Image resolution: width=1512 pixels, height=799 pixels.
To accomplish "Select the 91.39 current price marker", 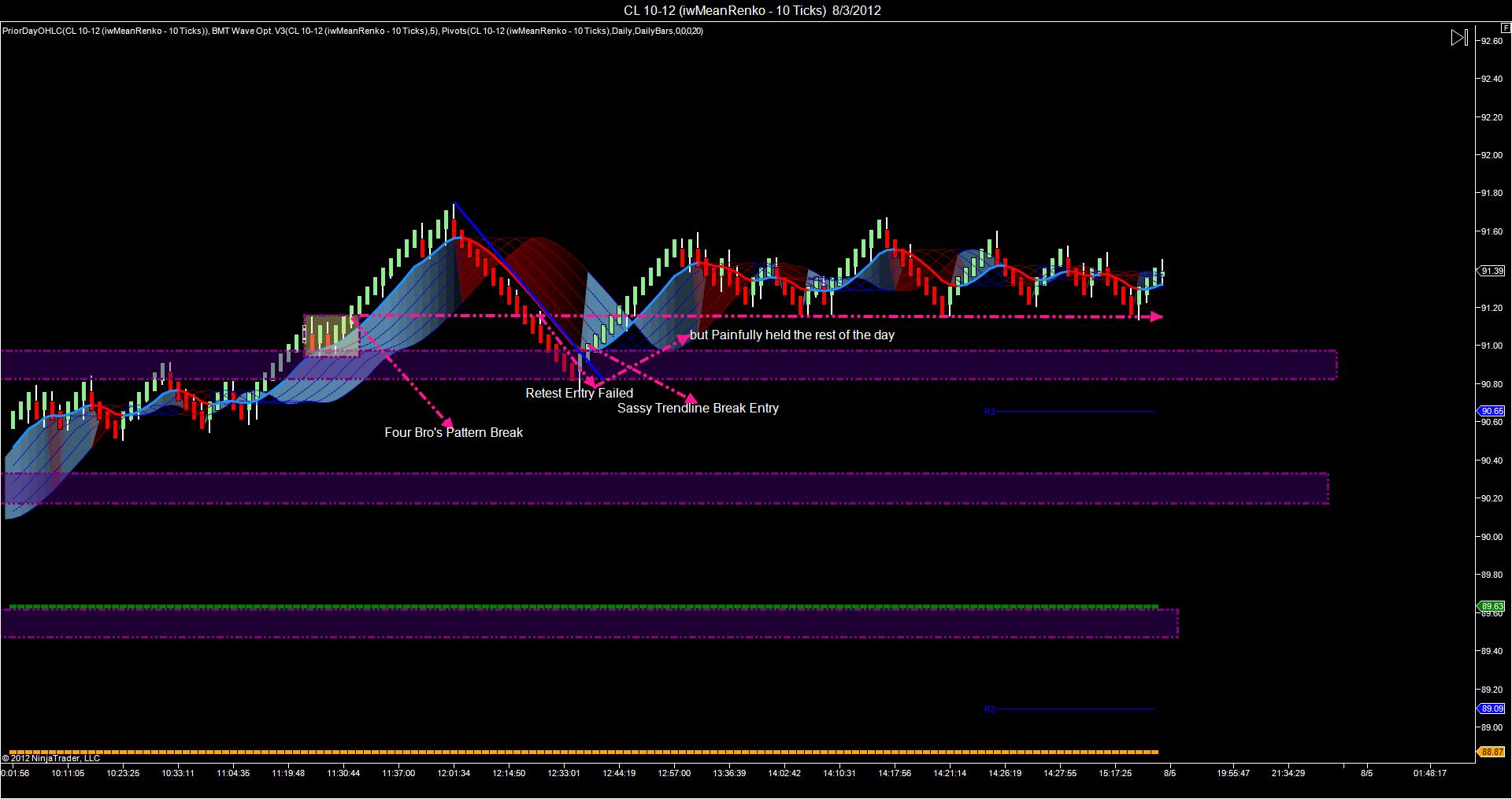I will click(1491, 271).
